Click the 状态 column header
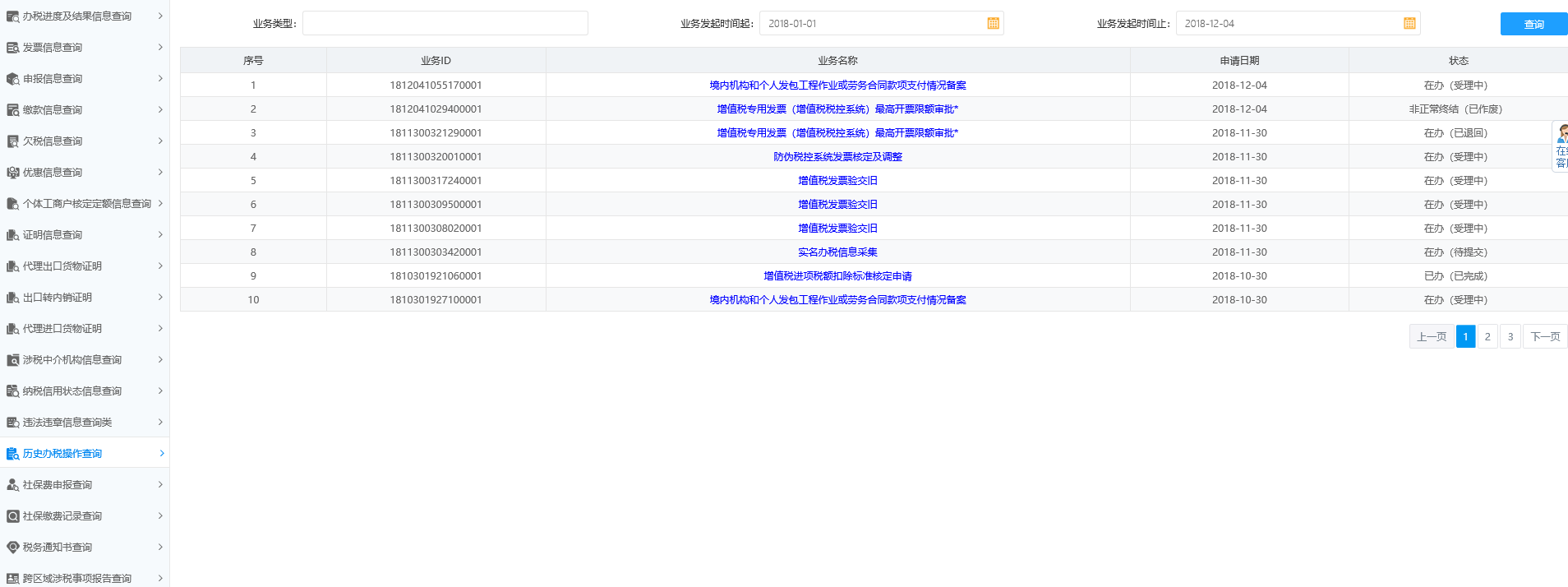The image size is (1568, 587). [1459, 61]
